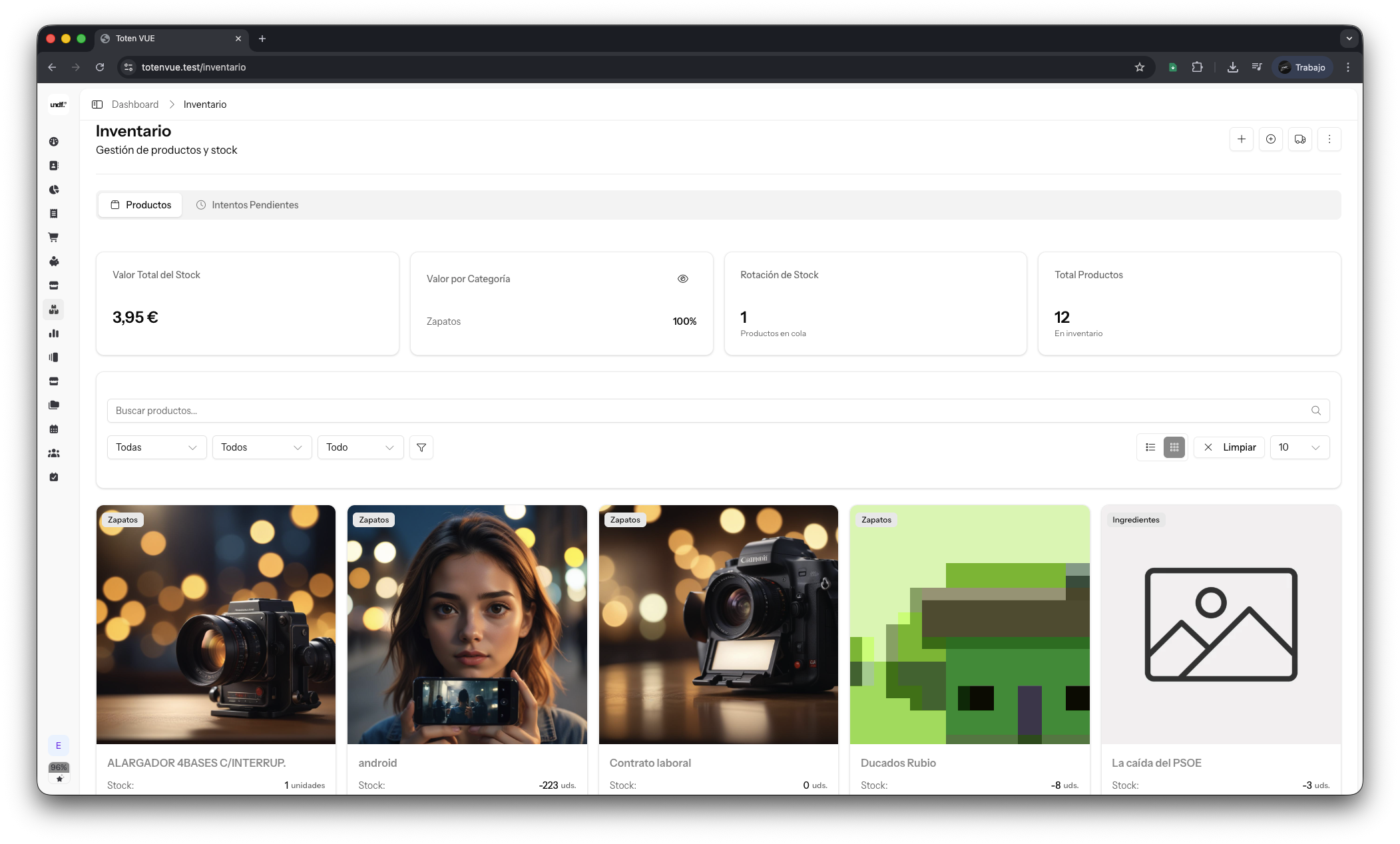Go back in browser history
This screenshot has width=1400, height=844.
(52, 67)
